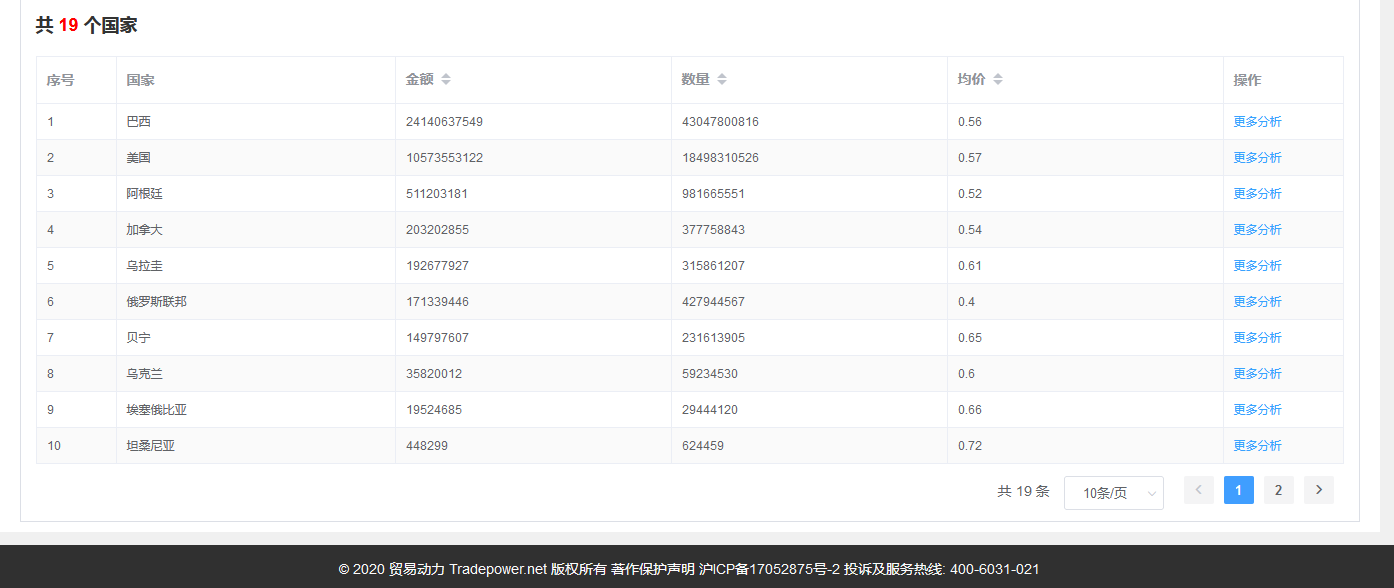The height and width of the screenshot is (588, 1394).
Task: Open the 10条/页 page size dropdown
Action: [x=1114, y=493]
